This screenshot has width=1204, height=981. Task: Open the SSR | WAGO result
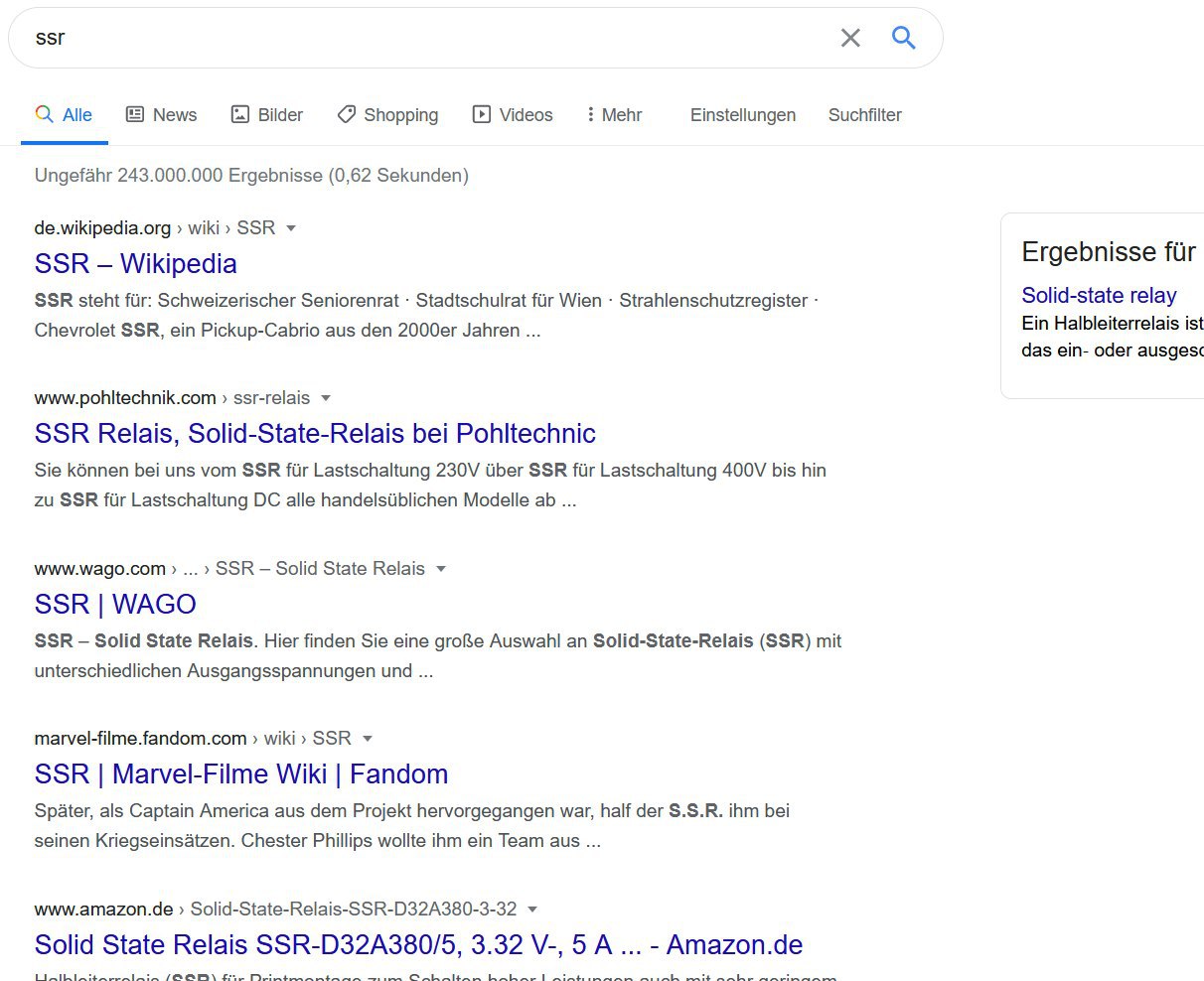click(115, 605)
